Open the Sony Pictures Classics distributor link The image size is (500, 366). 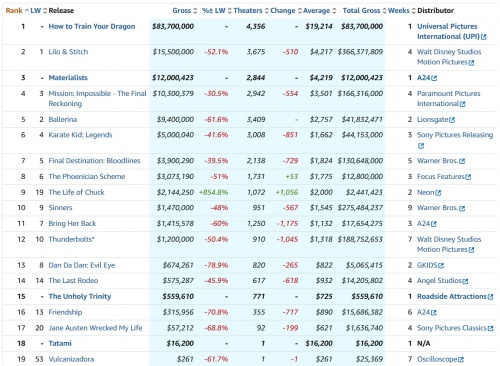[x=452, y=328]
